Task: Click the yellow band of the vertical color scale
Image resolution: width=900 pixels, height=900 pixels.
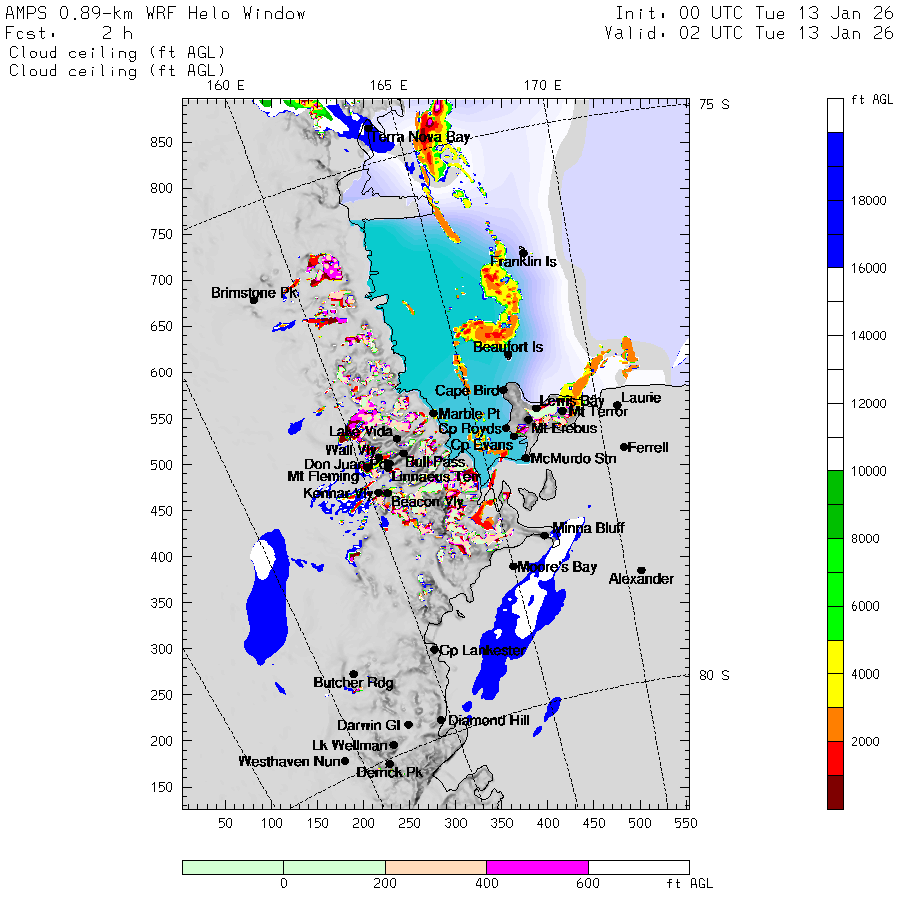Action: click(835, 674)
